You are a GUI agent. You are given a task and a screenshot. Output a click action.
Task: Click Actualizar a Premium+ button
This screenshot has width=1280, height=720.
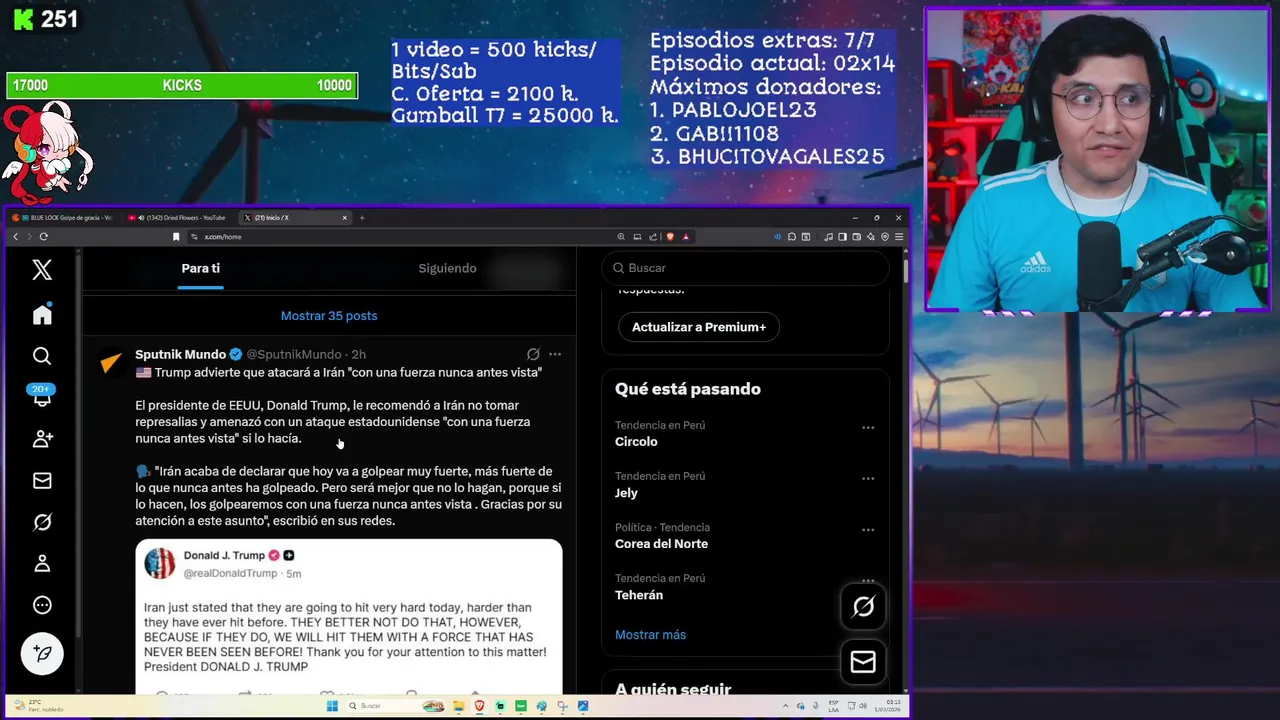click(x=699, y=327)
